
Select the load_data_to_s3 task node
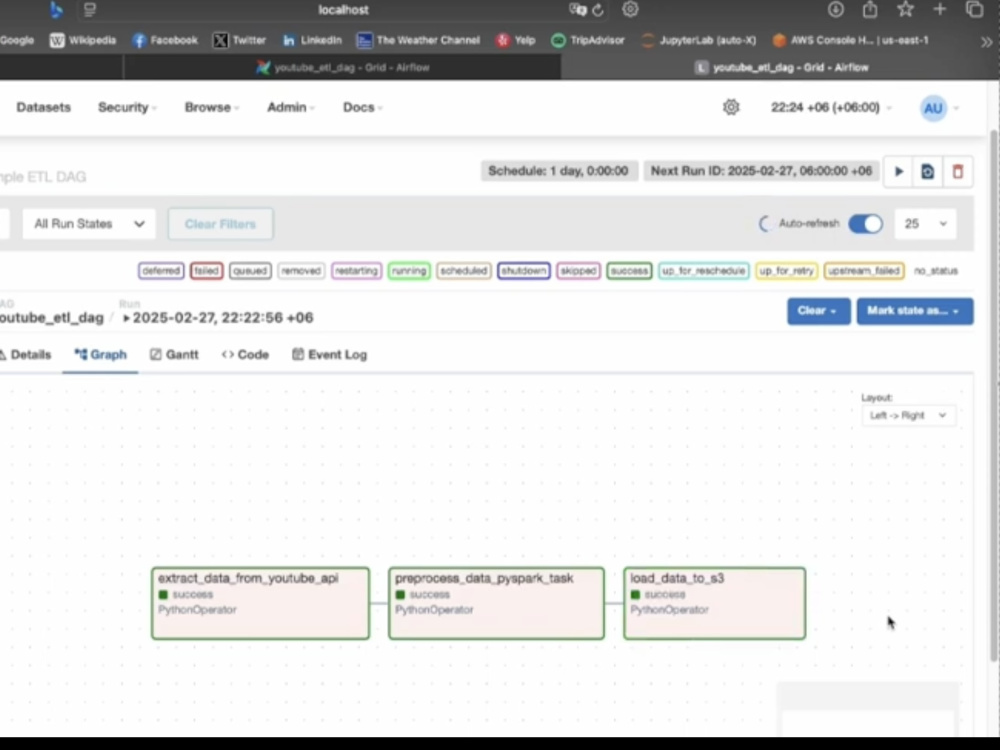click(714, 603)
